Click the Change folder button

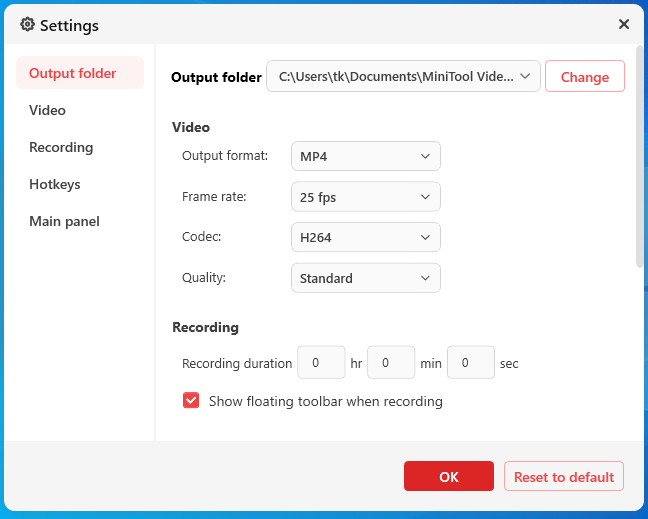584,76
